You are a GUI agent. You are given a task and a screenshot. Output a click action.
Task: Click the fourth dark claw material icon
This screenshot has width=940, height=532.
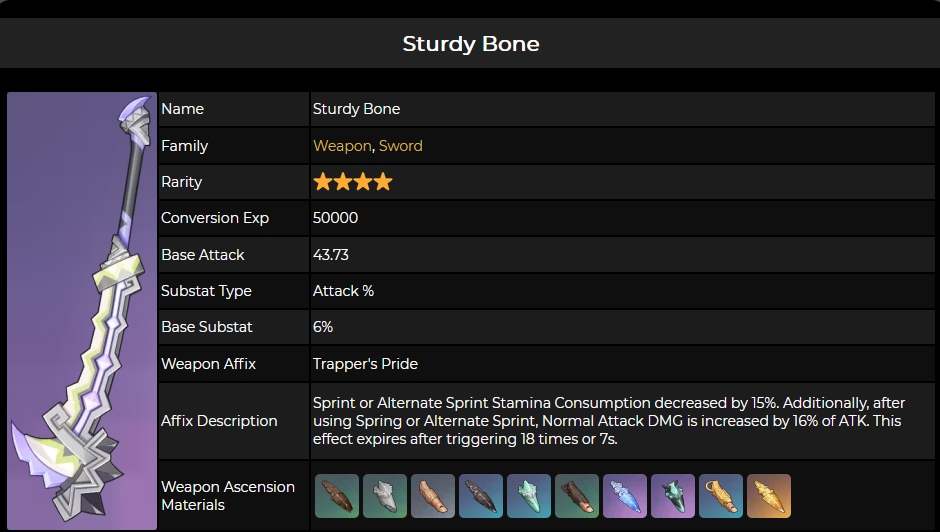pyautogui.click(x=481, y=496)
